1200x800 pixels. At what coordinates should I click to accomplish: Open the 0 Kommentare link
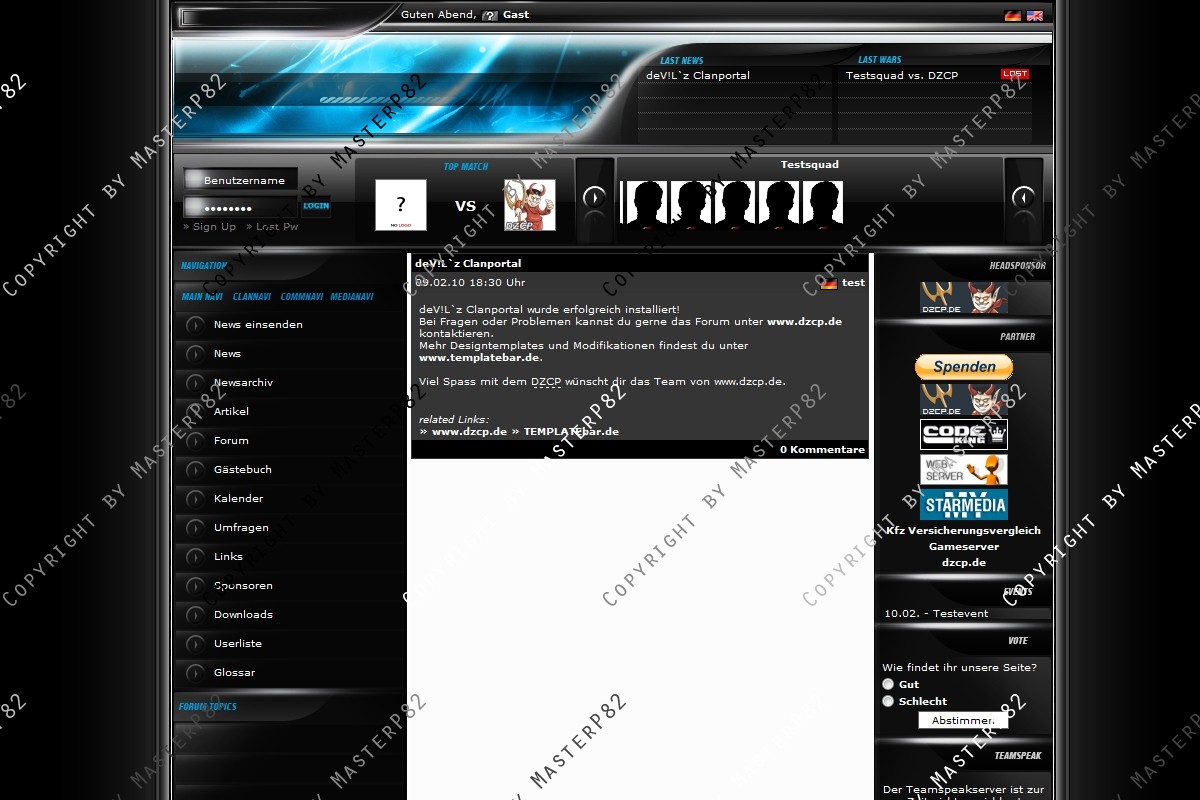pyautogui.click(x=822, y=450)
